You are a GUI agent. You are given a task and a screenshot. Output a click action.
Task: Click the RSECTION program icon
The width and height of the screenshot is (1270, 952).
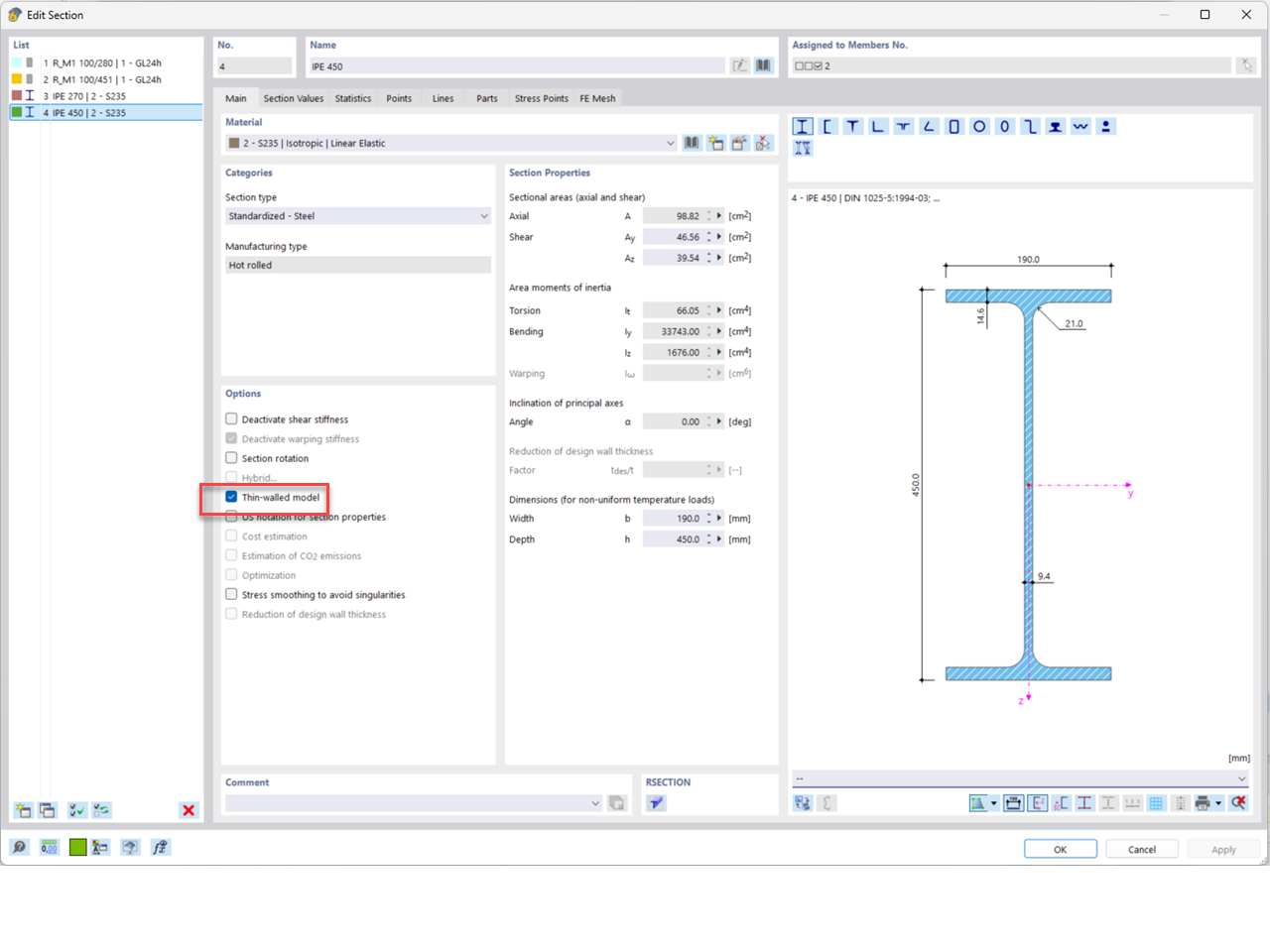tap(656, 803)
